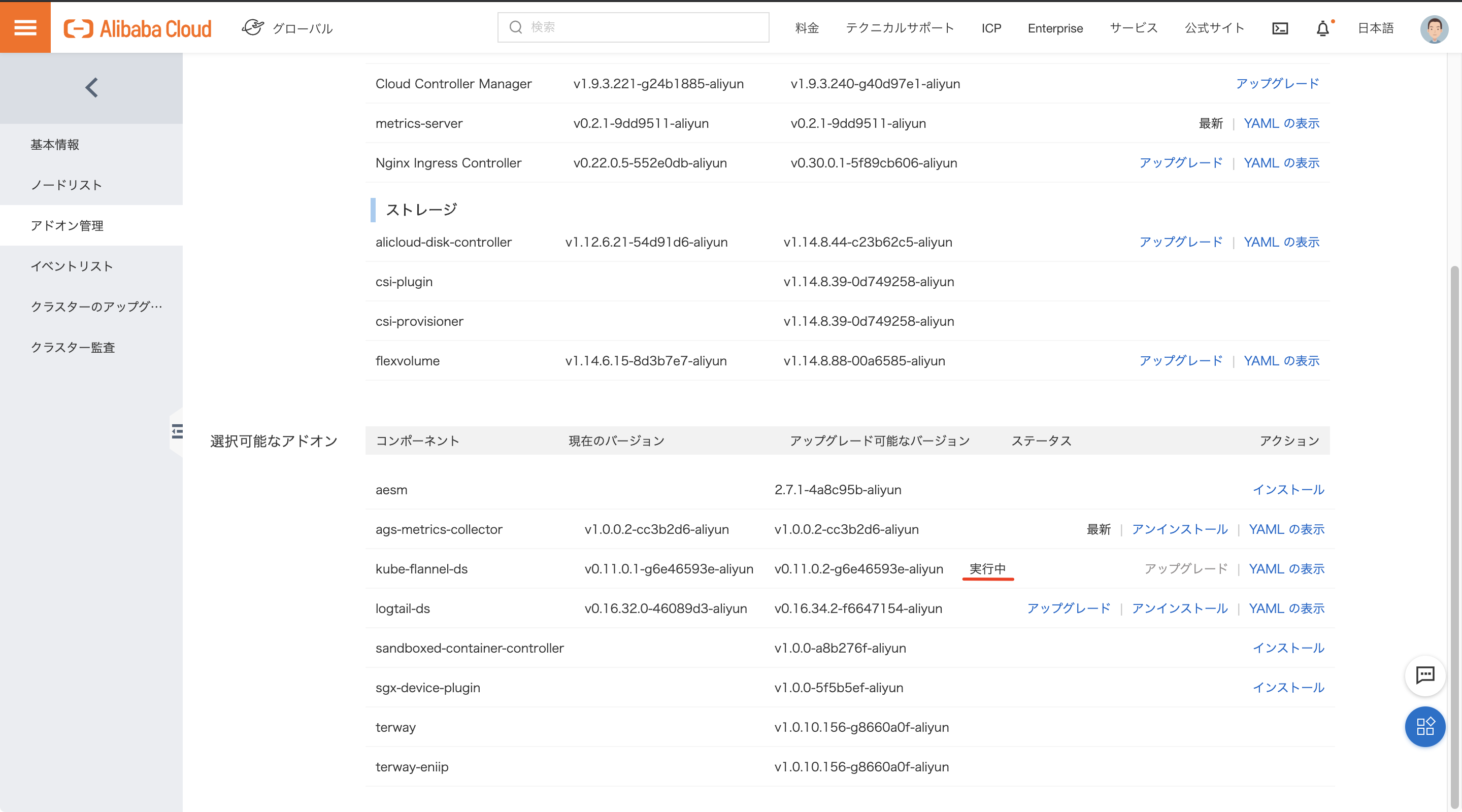
Task: Open Cloud Shell terminal icon
Action: coord(1280,28)
